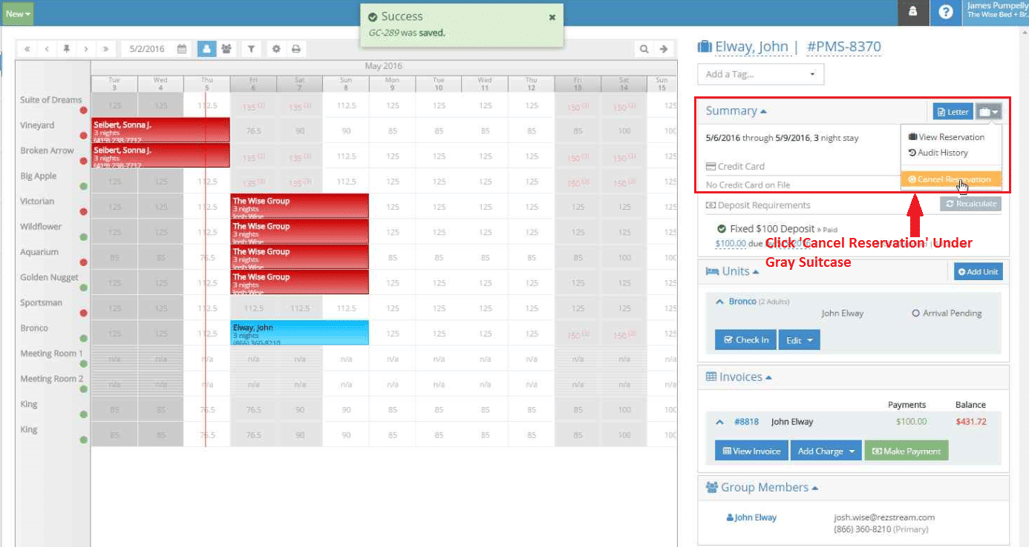The image size is (1029, 547).
Task: Open the help question mark icon
Action: click(946, 12)
